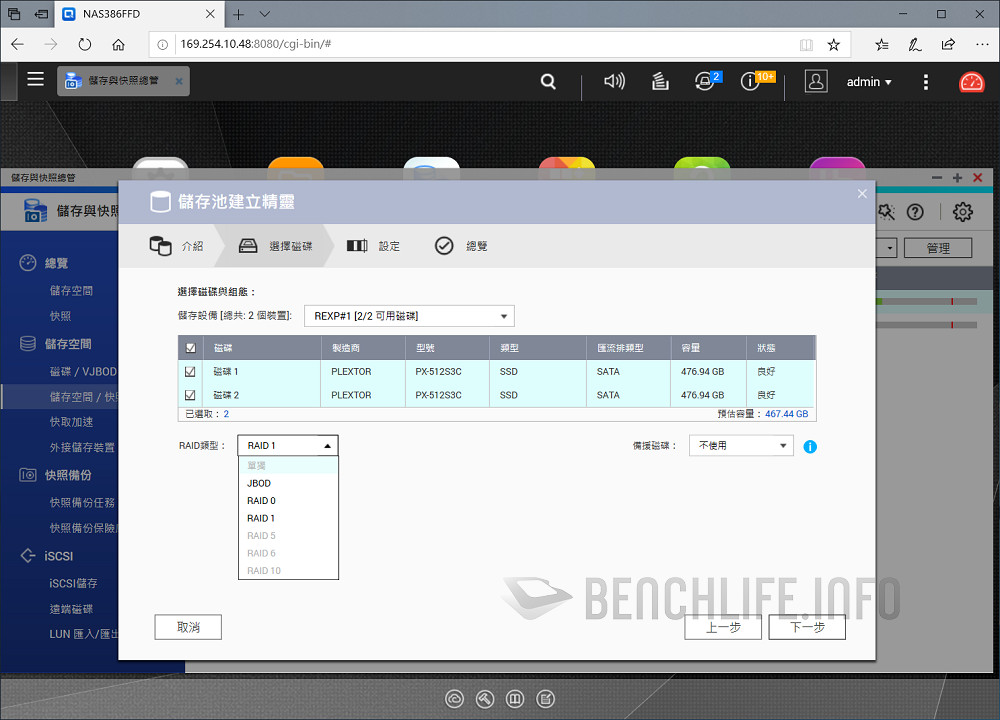
Task: Expand the REXP#1 enclosure dropdown
Action: tap(408, 316)
